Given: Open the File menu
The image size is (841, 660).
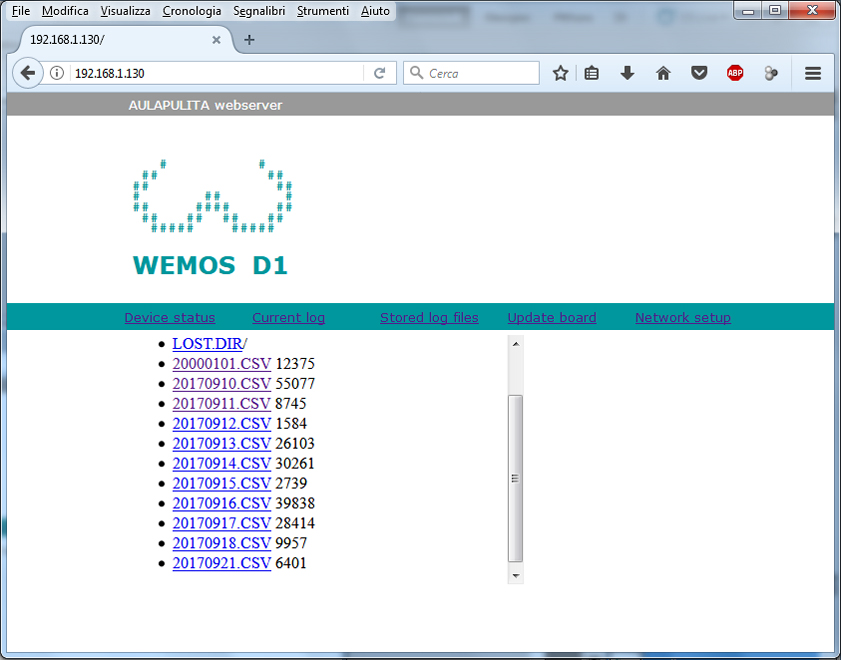Looking at the screenshot, I should (x=21, y=11).
